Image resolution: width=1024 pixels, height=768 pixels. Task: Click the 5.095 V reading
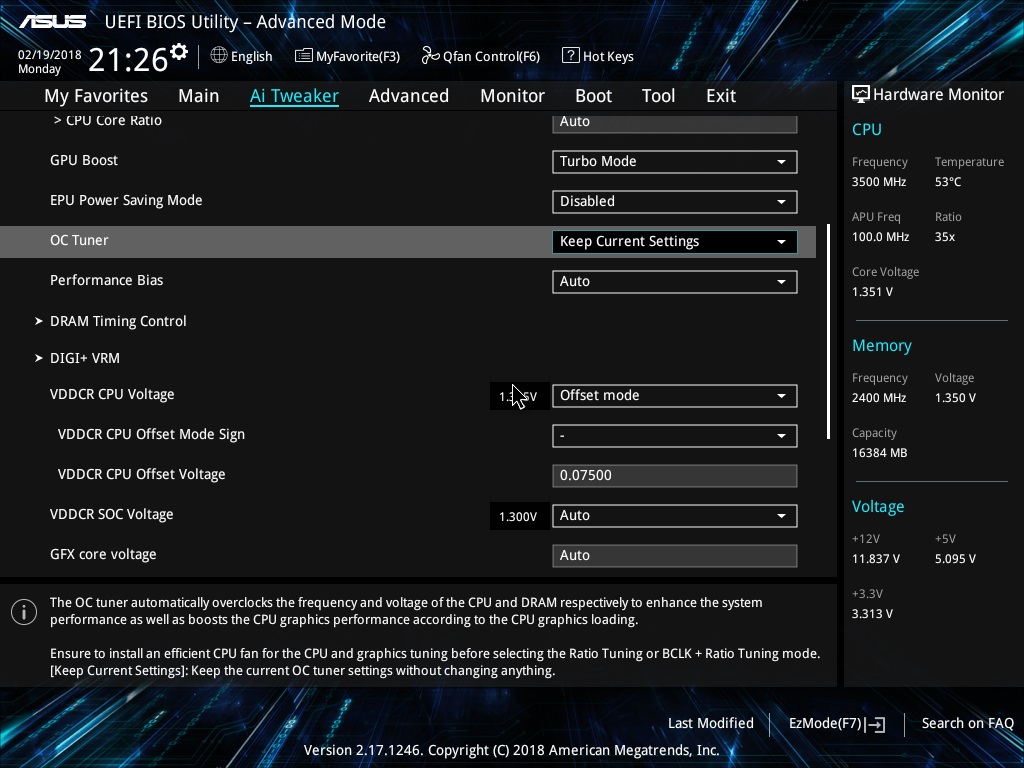pyautogui.click(x=955, y=559)
